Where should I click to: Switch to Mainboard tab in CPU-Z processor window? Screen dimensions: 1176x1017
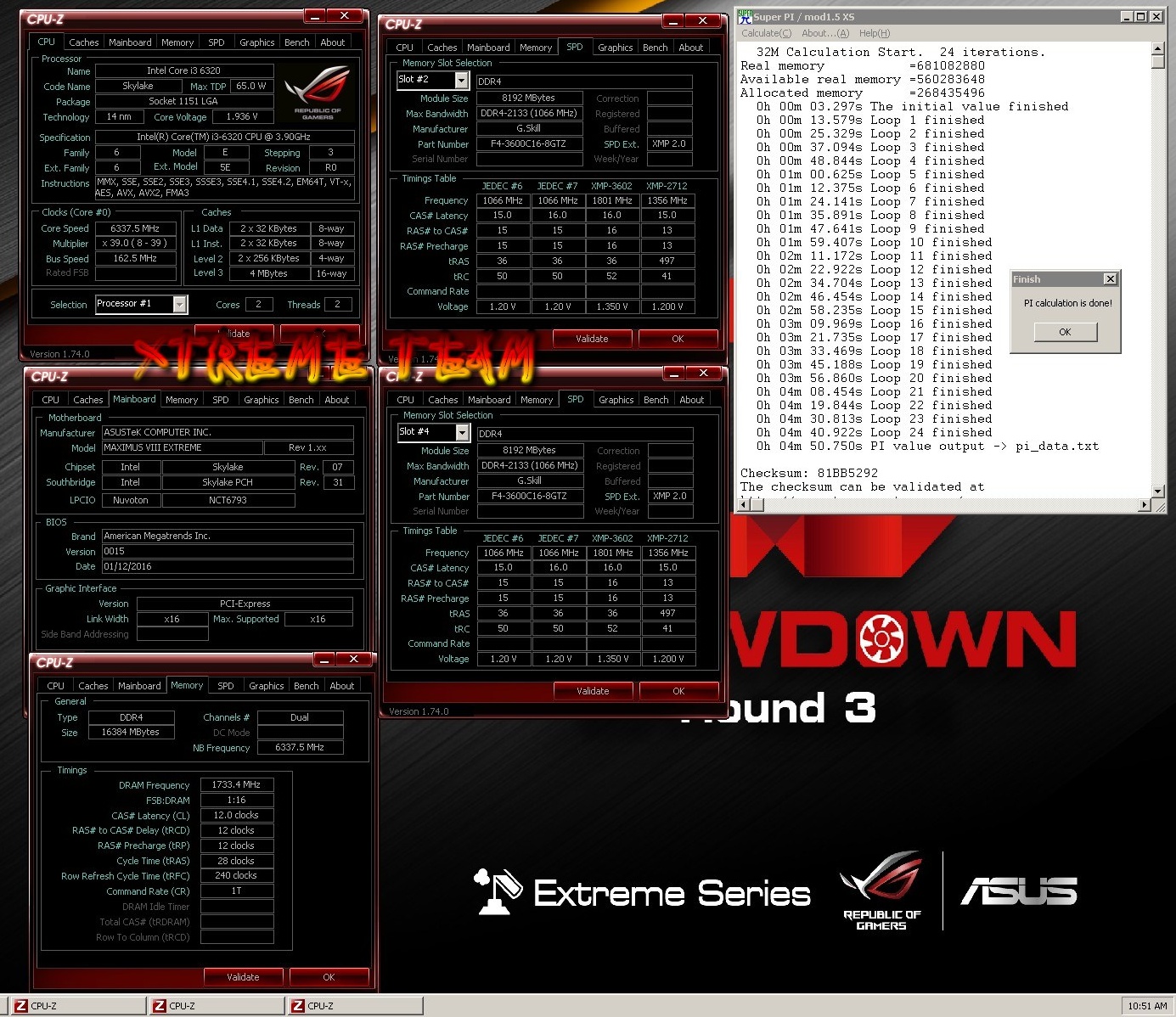pos(130,42)
